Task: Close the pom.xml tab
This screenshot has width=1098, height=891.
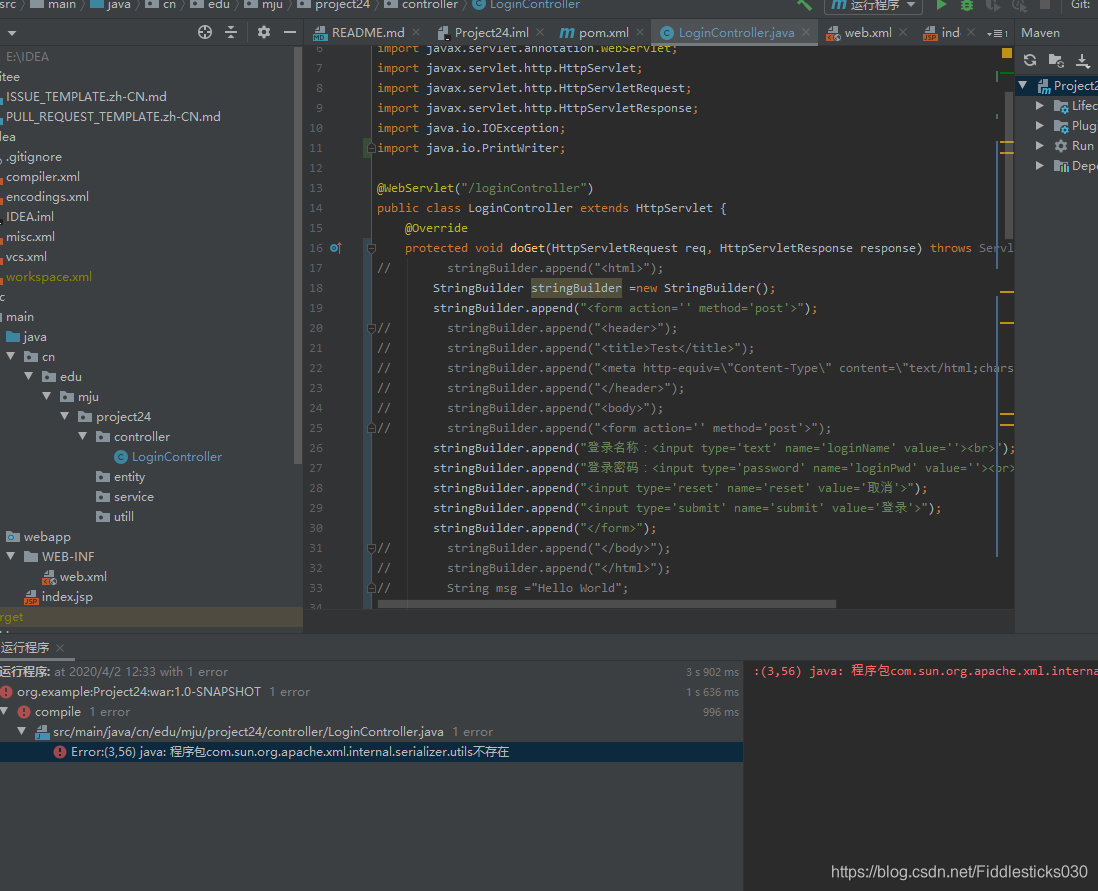Action: coord(639,32)
